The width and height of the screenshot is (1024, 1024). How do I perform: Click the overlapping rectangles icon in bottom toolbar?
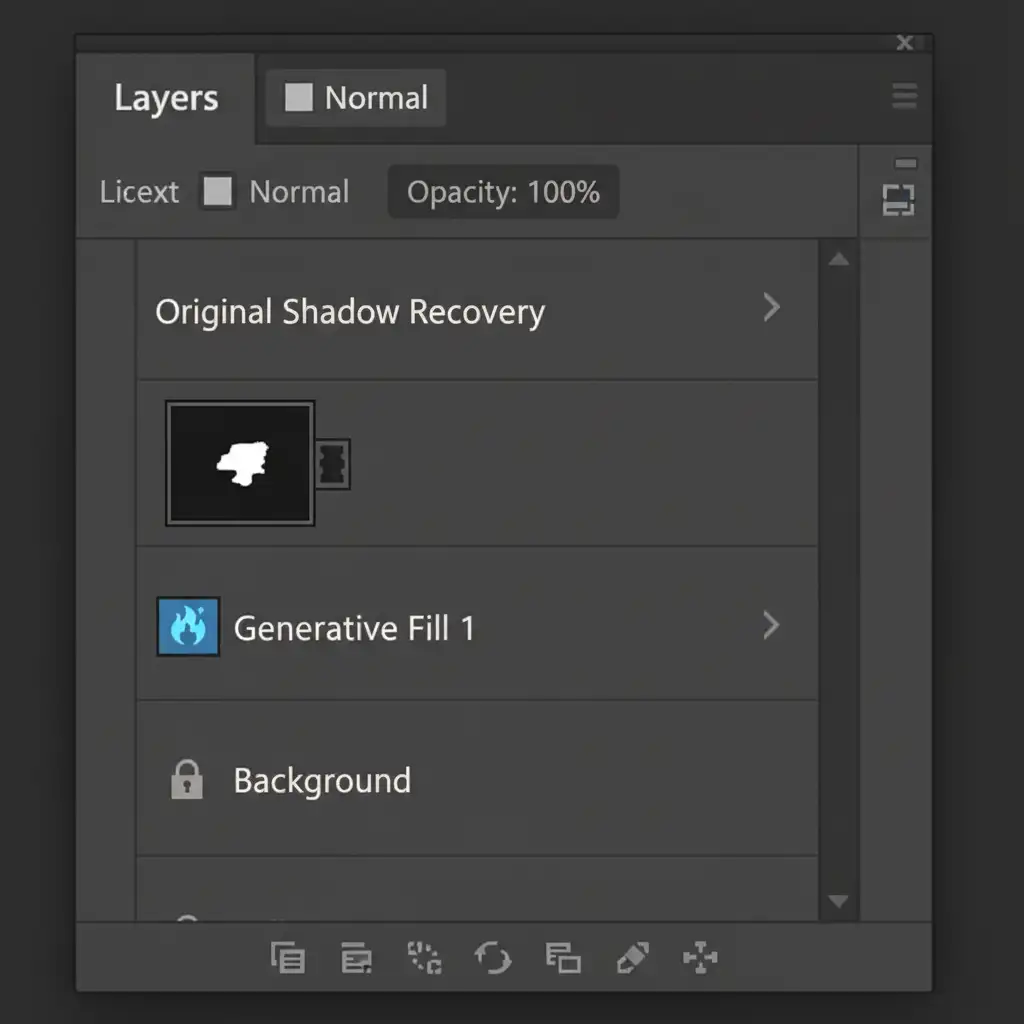[x=563, y=958]
